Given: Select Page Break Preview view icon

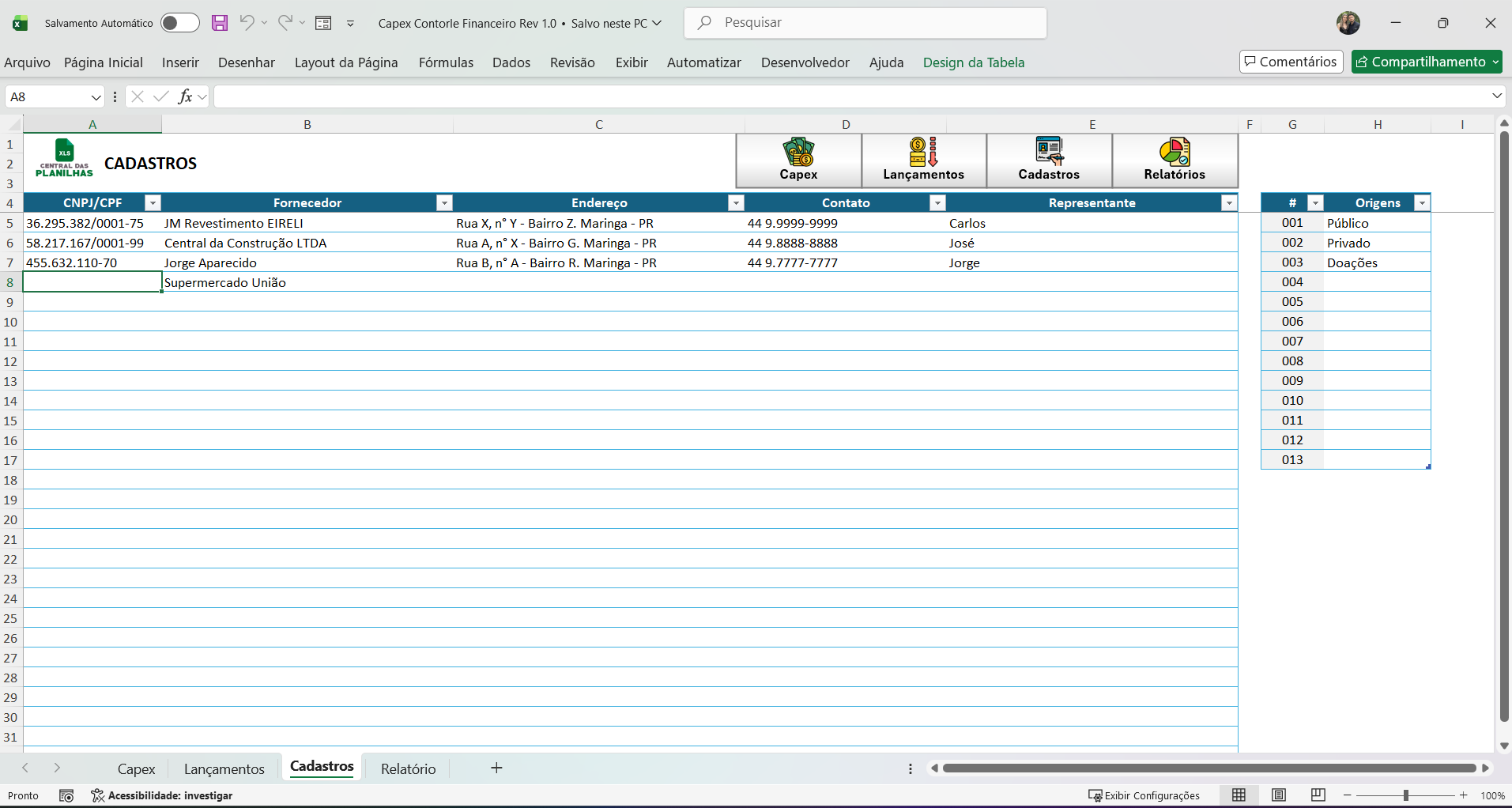Looking at the screenshot, I should tap(1318, 795).
